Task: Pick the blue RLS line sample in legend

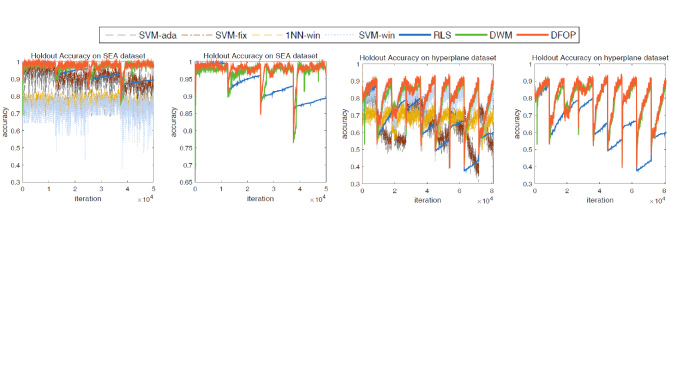Action: point(414,35)
